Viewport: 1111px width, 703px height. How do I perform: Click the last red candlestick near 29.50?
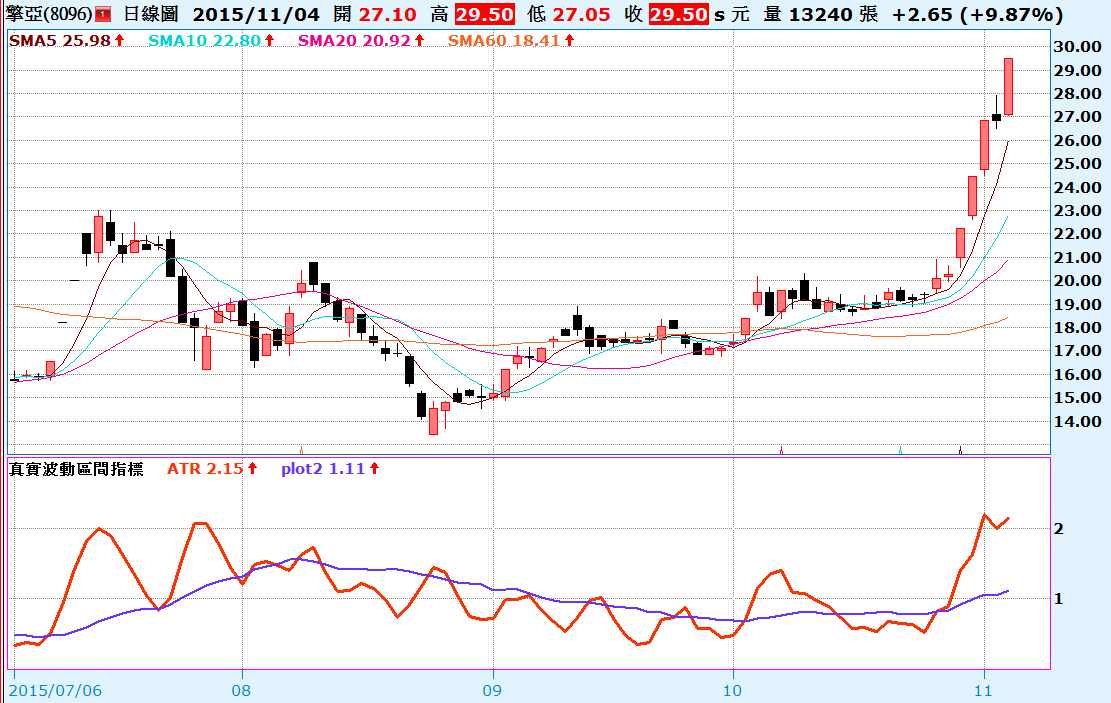click(1009, 87)
